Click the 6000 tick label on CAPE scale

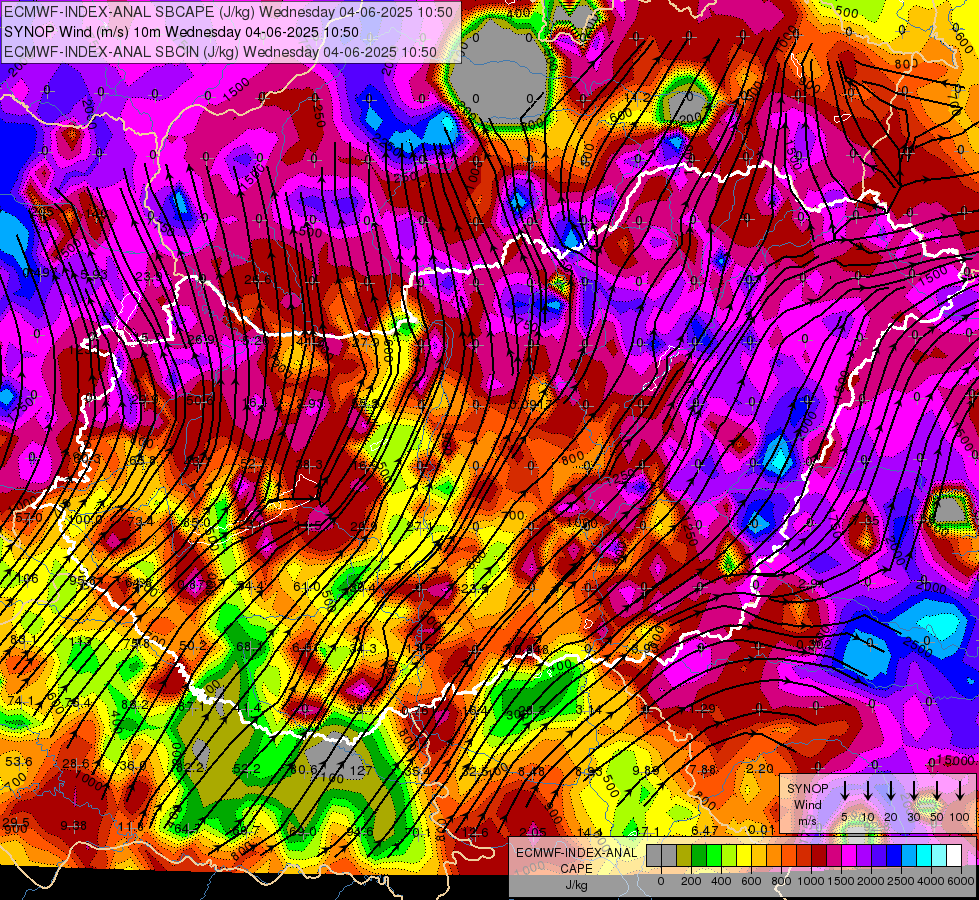(x=962, y=881)
